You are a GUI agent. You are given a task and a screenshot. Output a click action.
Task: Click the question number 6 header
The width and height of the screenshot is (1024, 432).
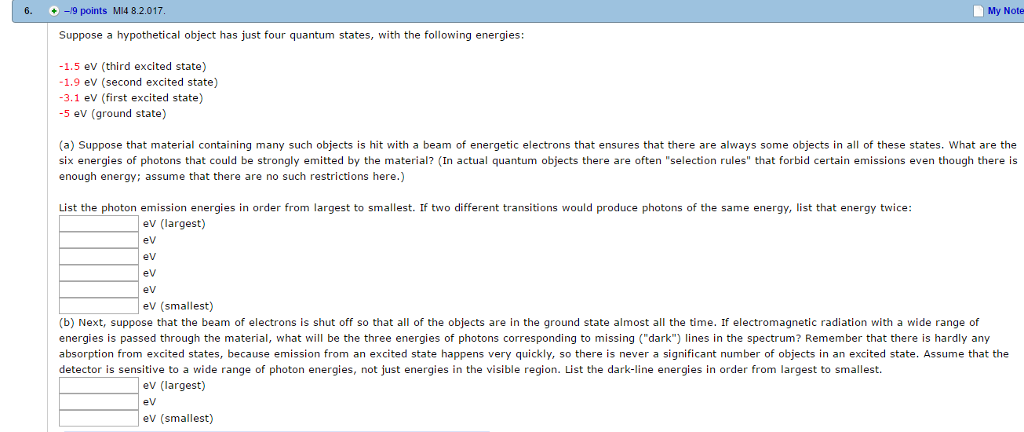coord(26,11)
